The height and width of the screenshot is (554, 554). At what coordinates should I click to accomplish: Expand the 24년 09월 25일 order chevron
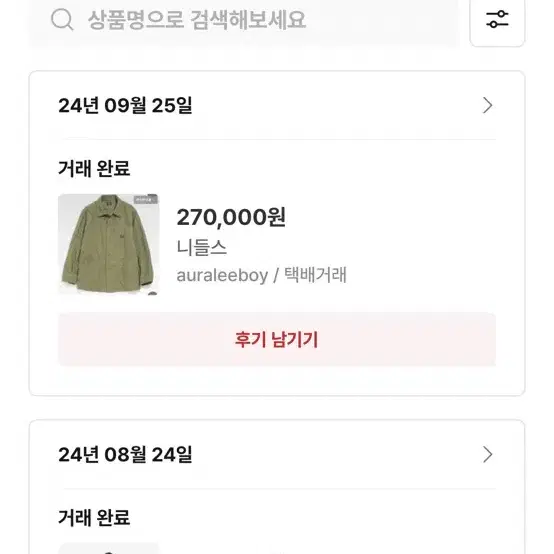[x=488, y=105]
